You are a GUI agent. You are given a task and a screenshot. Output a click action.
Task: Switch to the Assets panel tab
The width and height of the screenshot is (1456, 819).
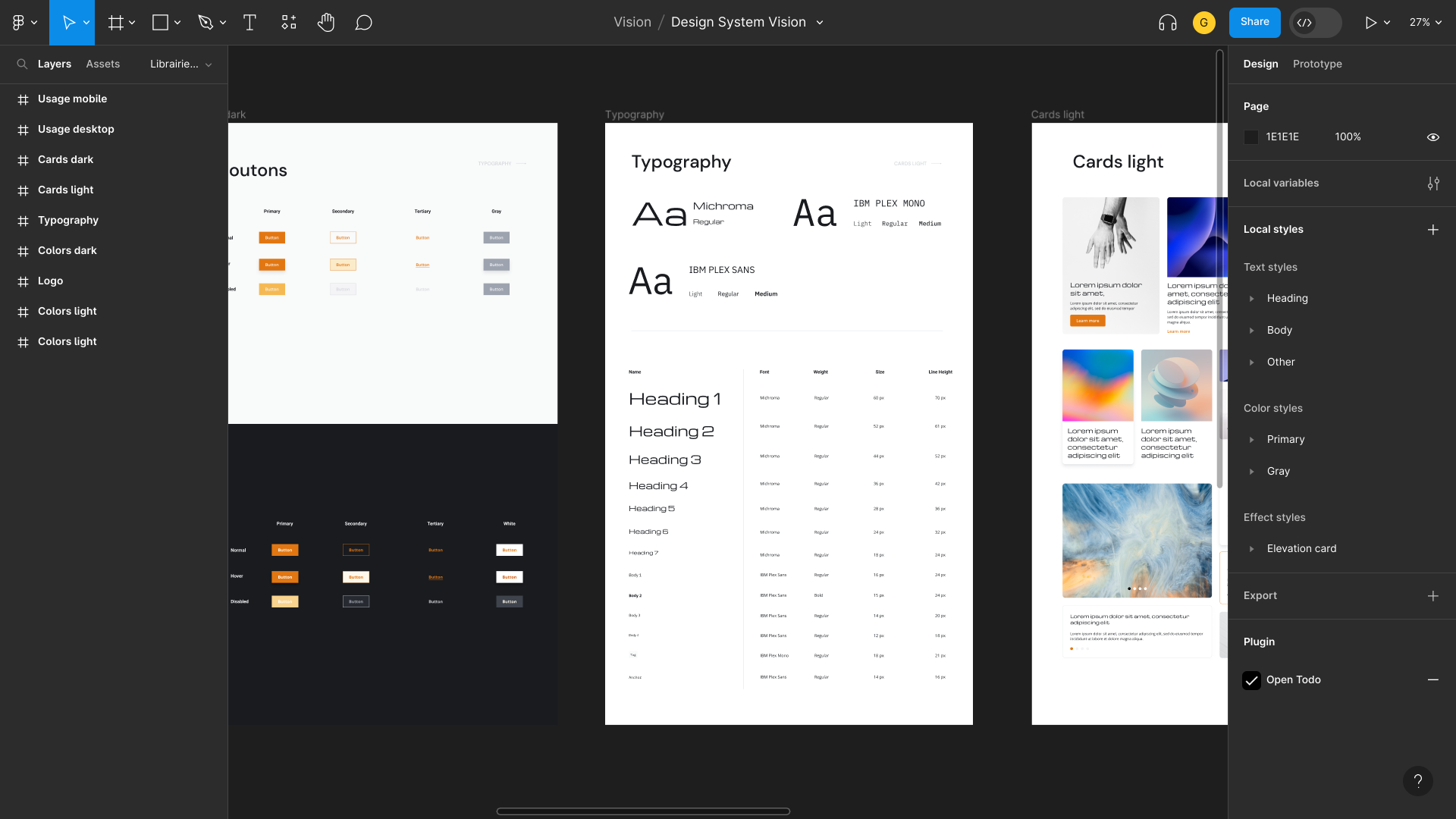102,64
